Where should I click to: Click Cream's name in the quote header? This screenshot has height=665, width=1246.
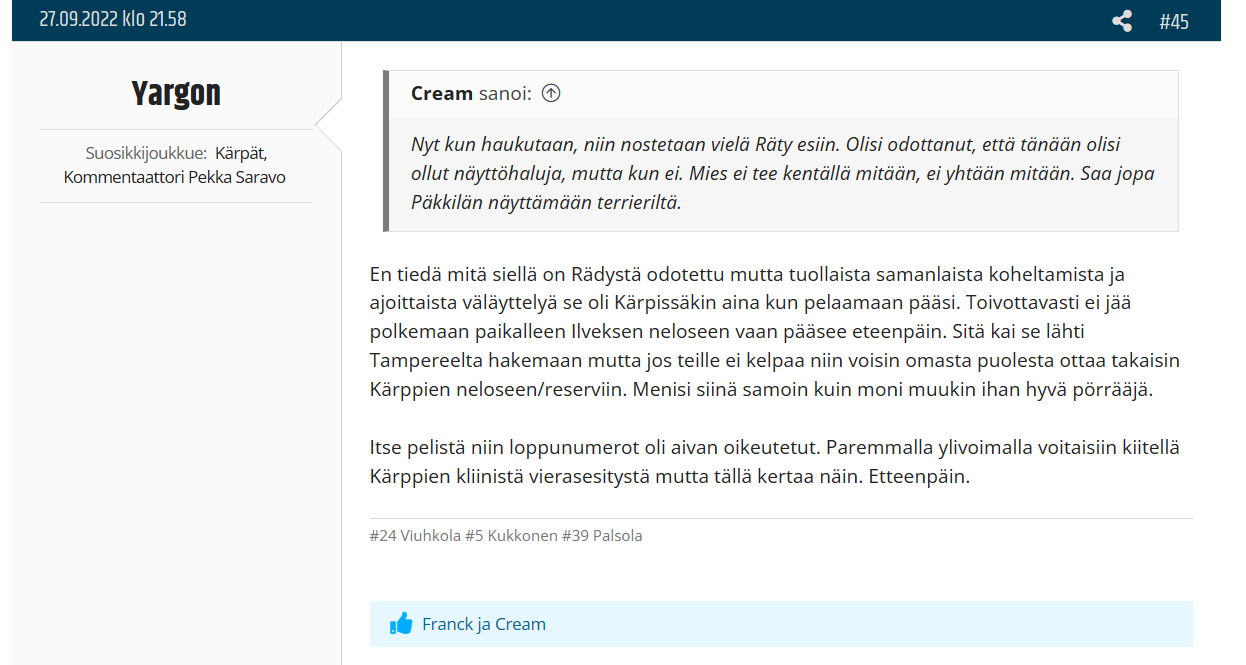tap(441, 93)
